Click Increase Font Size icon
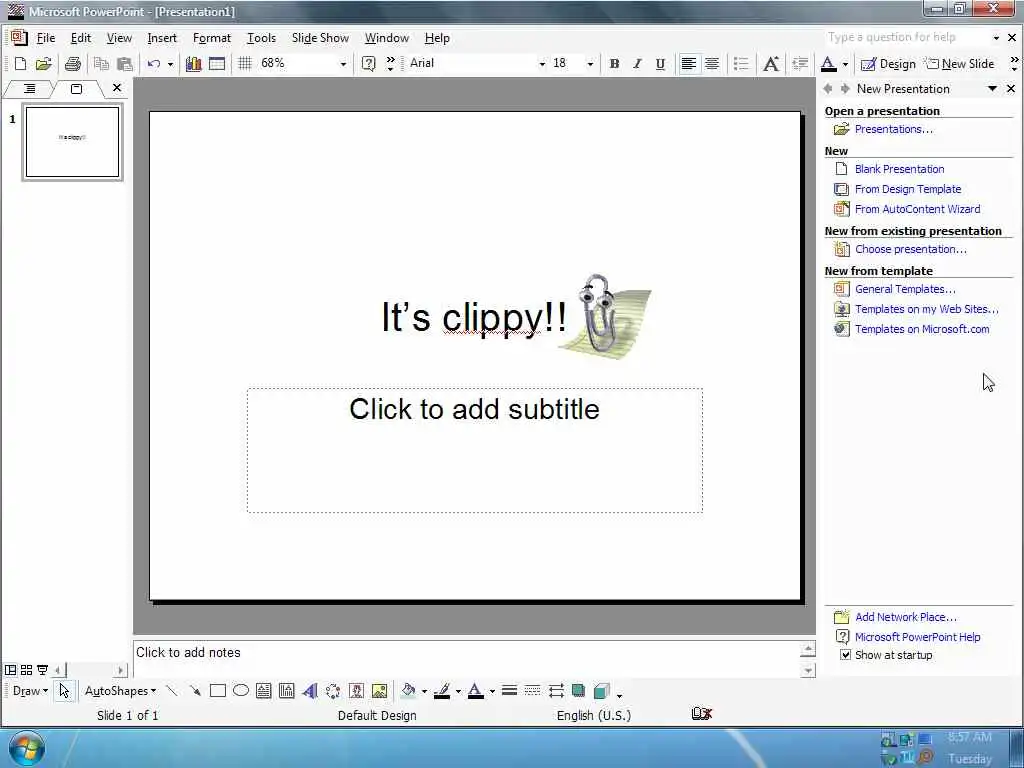Viewport: 1024px width, 768px height. click(x=771, y=63)
